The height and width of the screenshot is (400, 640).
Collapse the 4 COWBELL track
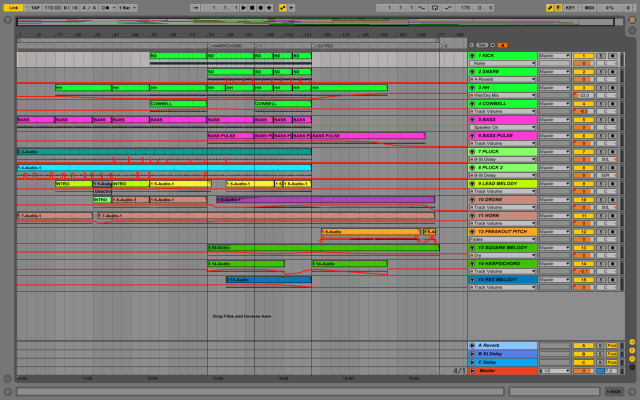pyautogui.click(x=473, y=103)
